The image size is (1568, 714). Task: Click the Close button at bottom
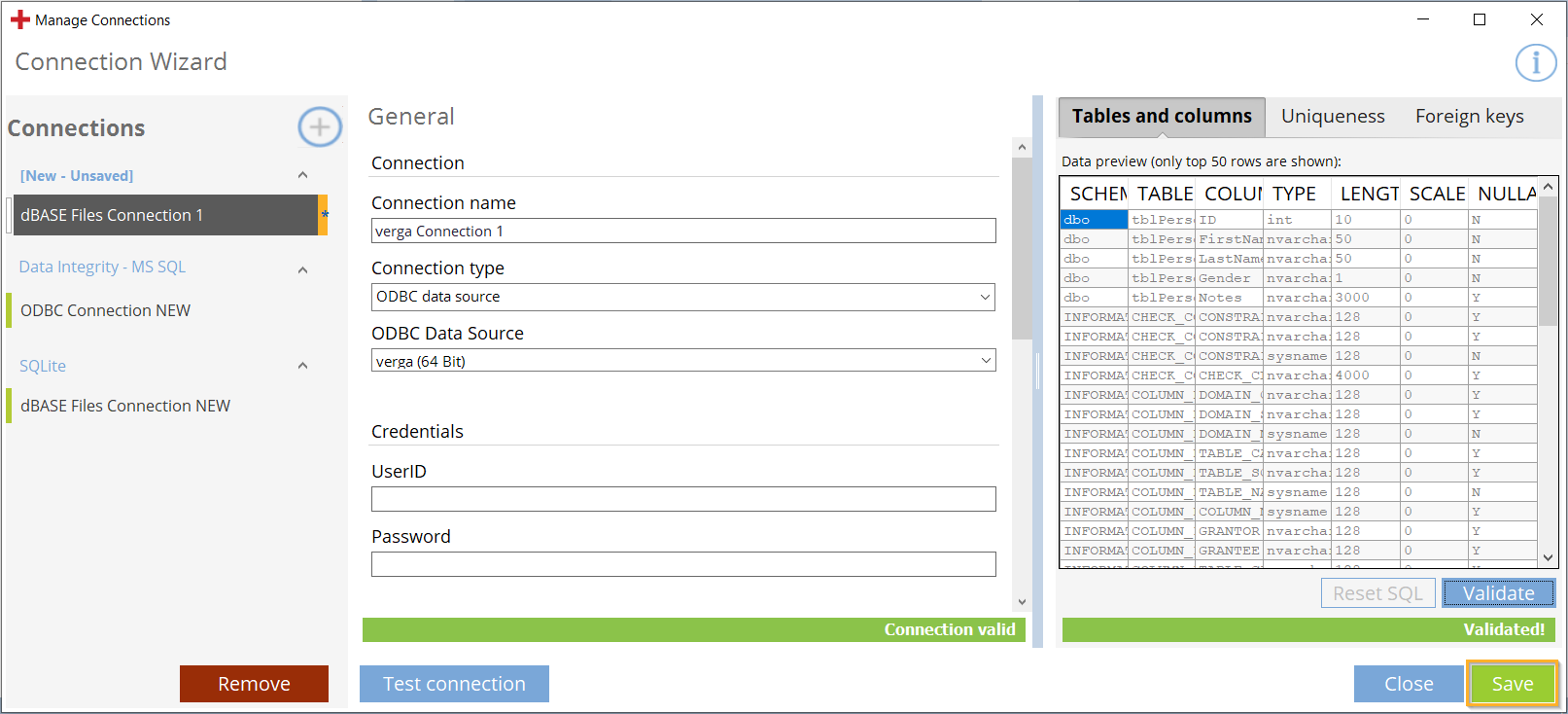1408,684
